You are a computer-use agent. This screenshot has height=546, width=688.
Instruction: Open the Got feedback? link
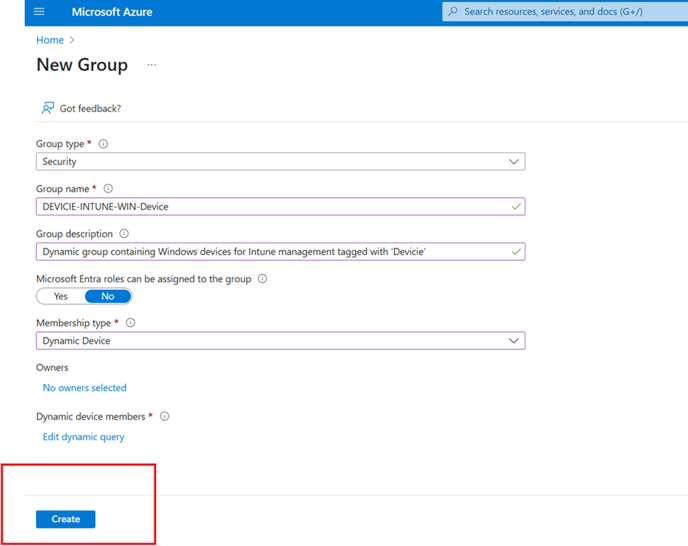coord(90,108)
